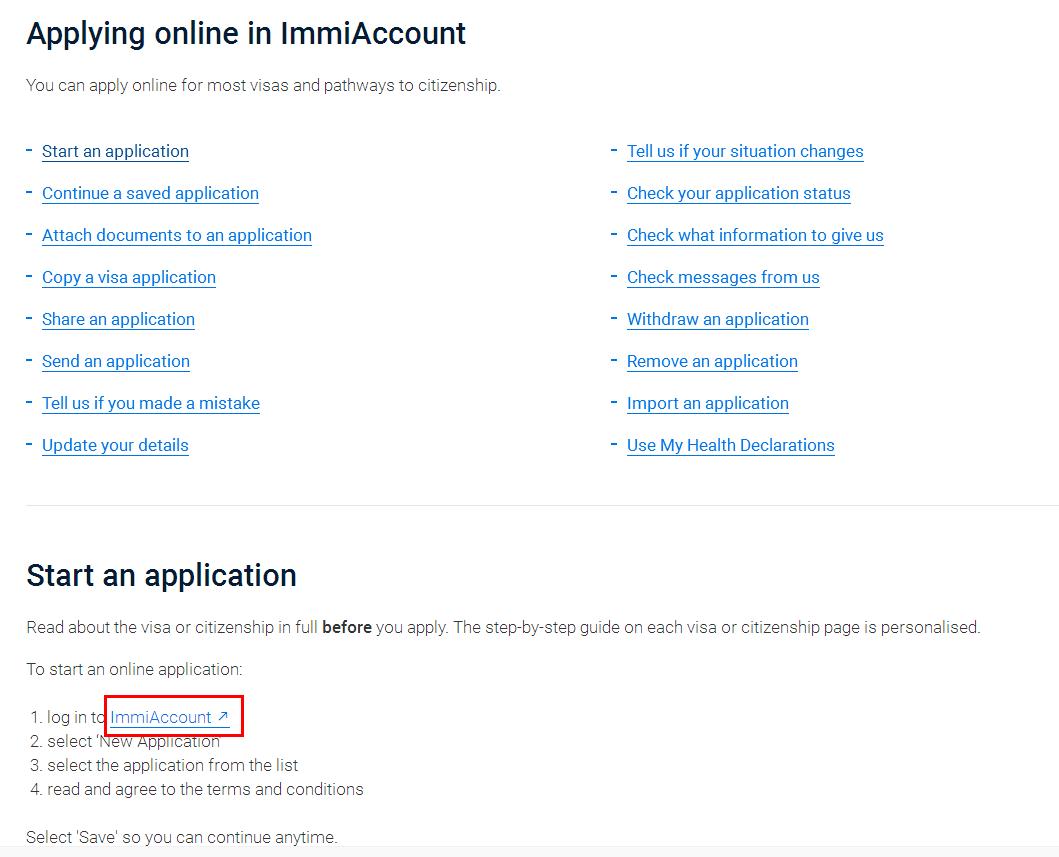Open Share an application link
The width and height of the screenshot is (1059, 857).
tap(118, 319)
